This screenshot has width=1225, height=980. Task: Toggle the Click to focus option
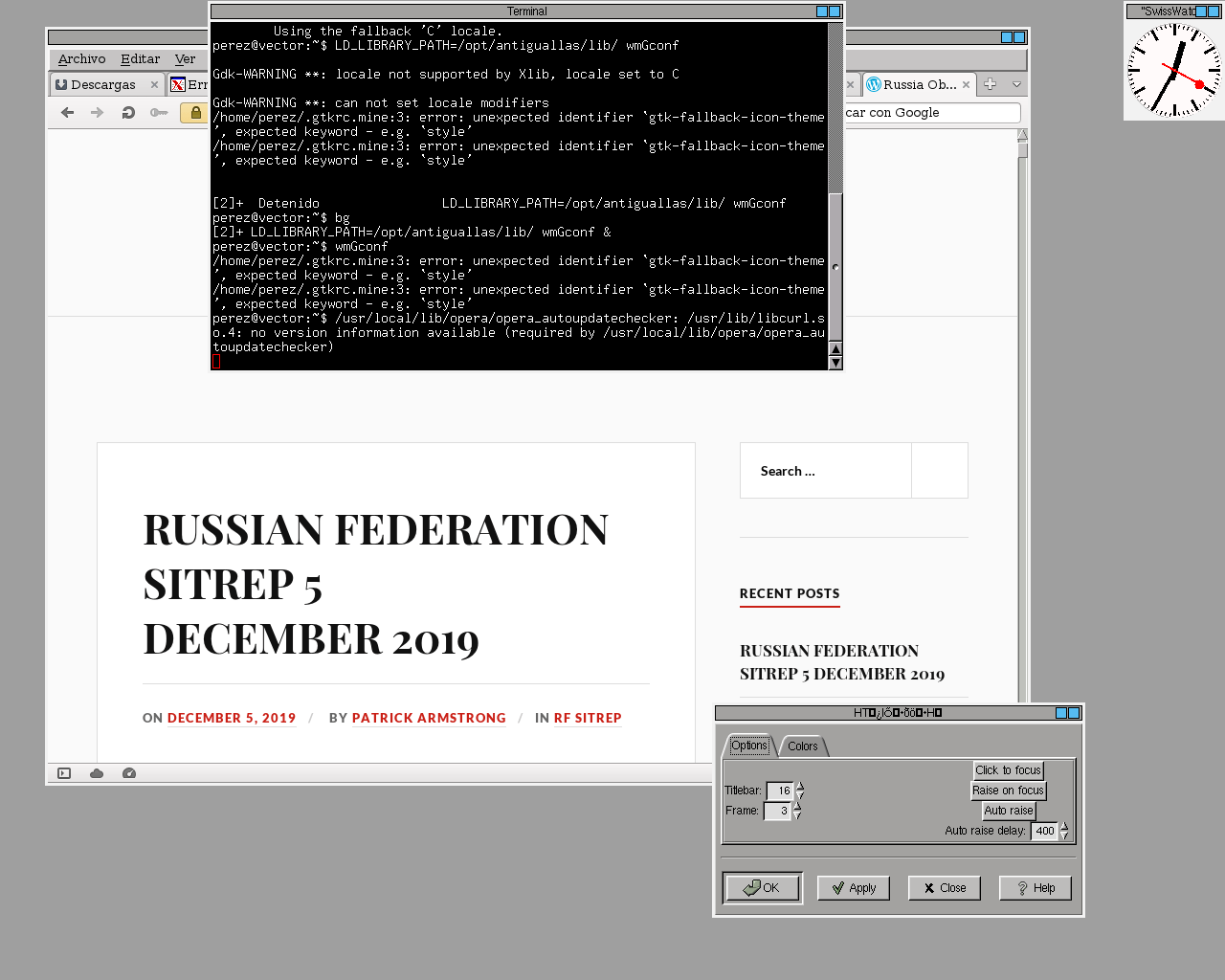[x=1008, y=770]
